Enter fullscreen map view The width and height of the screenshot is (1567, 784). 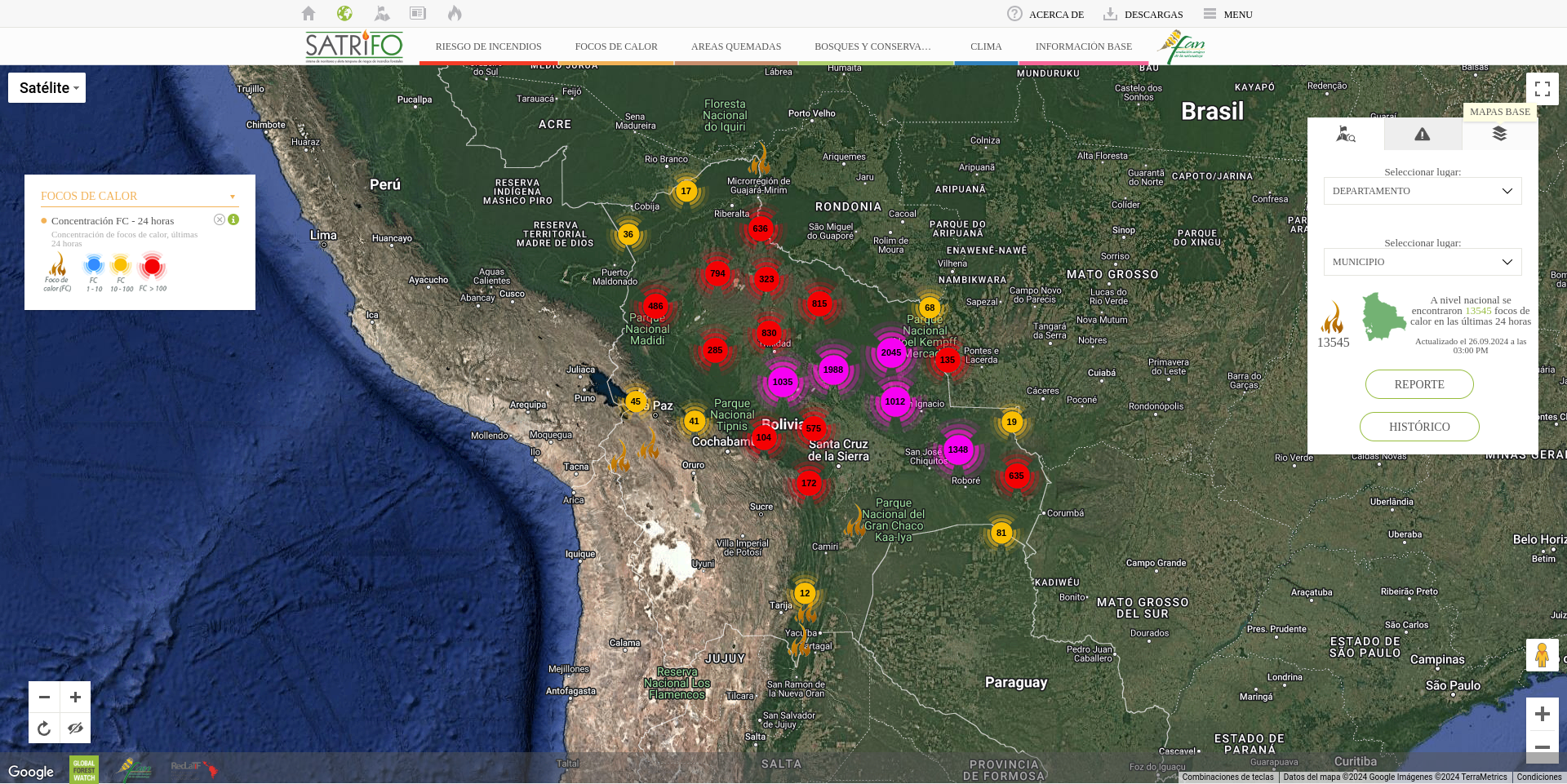point(1542,89)
